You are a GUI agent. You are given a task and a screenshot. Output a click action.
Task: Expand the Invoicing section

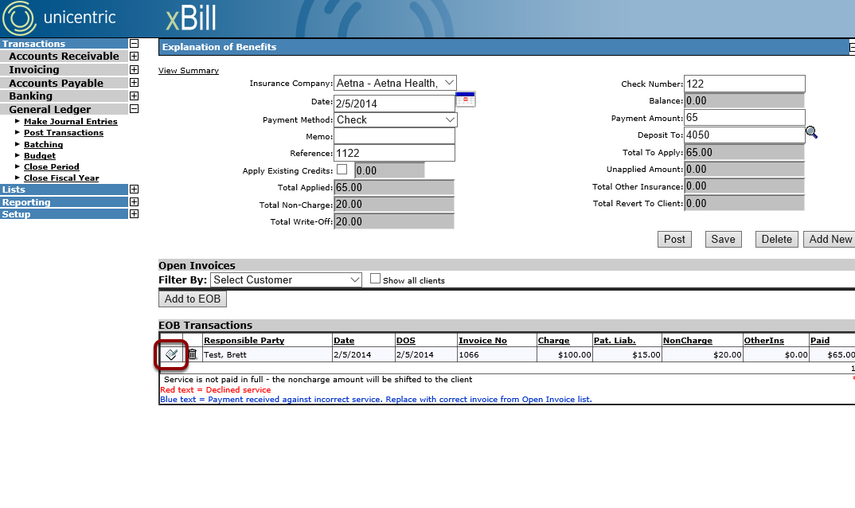[134, 70]
